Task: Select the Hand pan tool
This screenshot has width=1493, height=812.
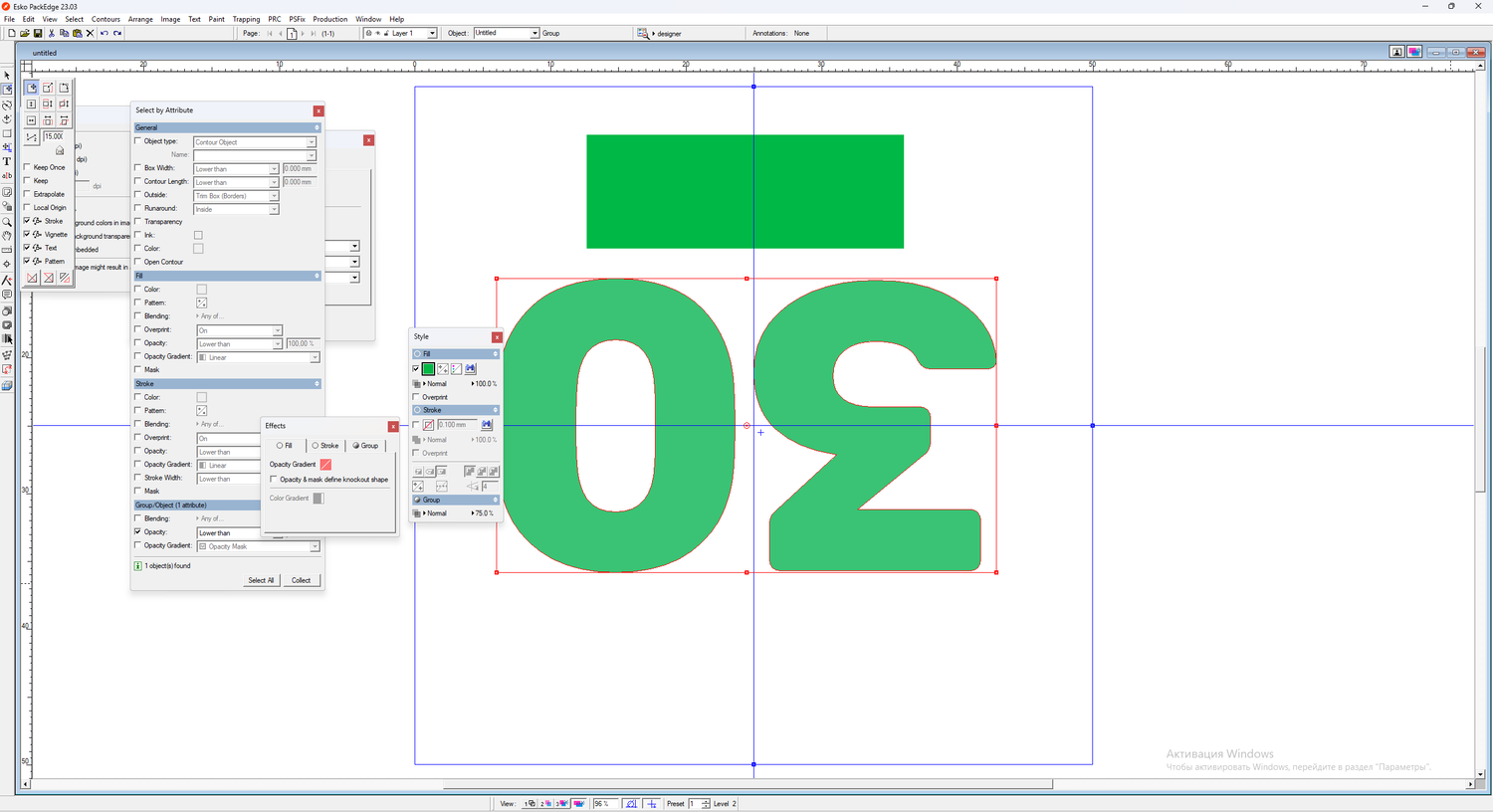Action: (7, 236)
